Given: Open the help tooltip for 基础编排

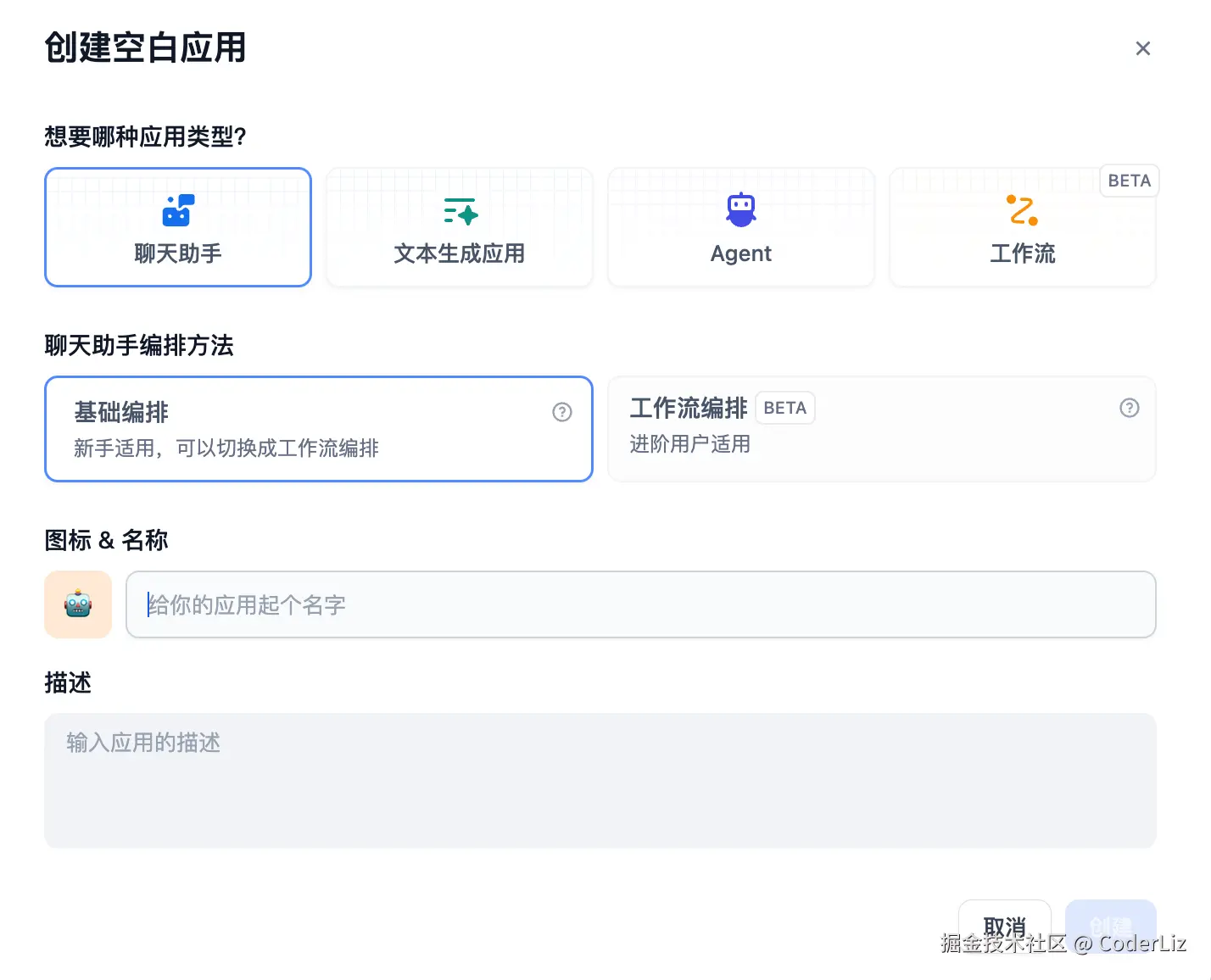Looking at the screenshot, I should [561, 412].
